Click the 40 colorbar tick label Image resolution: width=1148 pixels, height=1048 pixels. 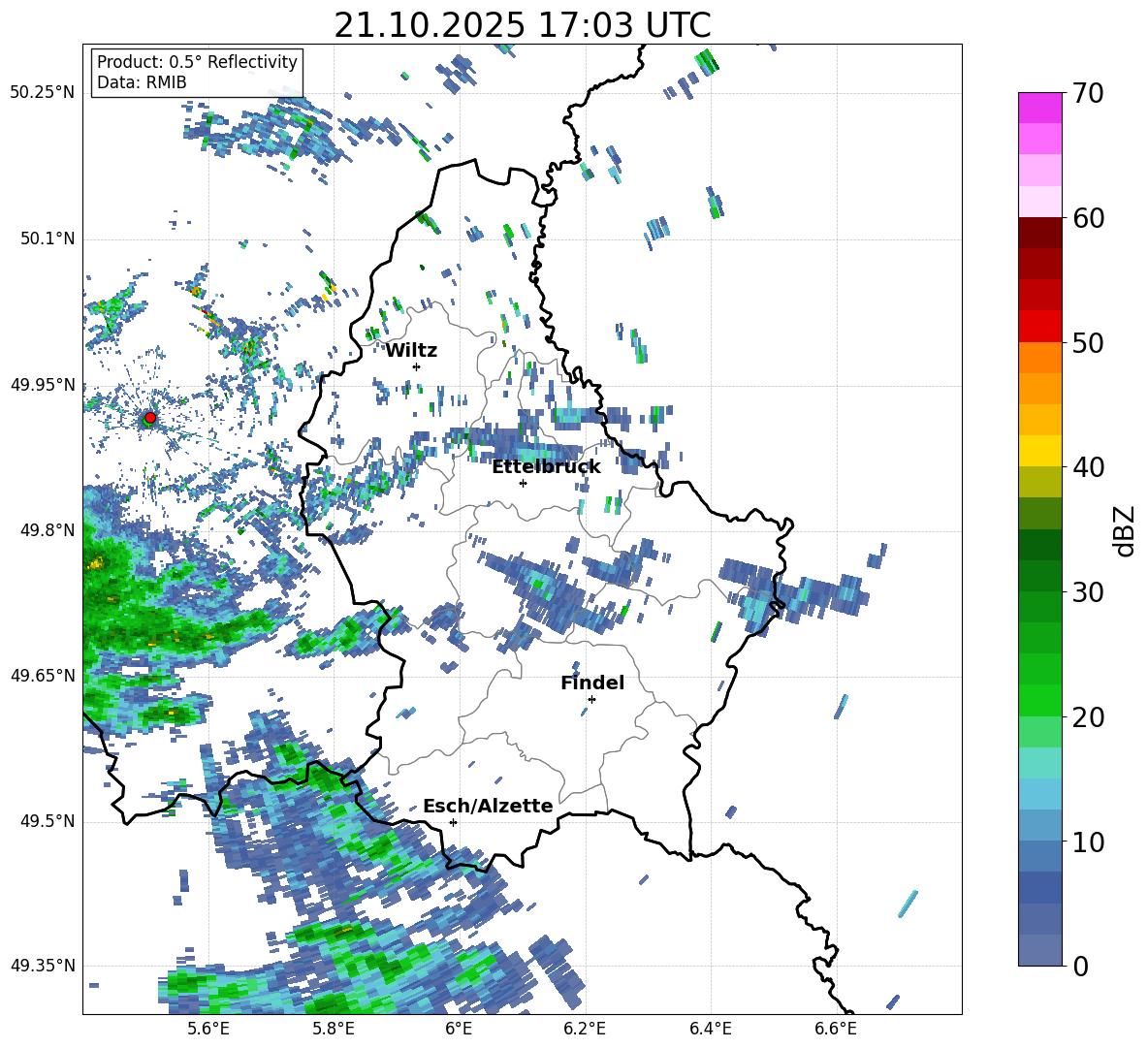[1088, 467]
